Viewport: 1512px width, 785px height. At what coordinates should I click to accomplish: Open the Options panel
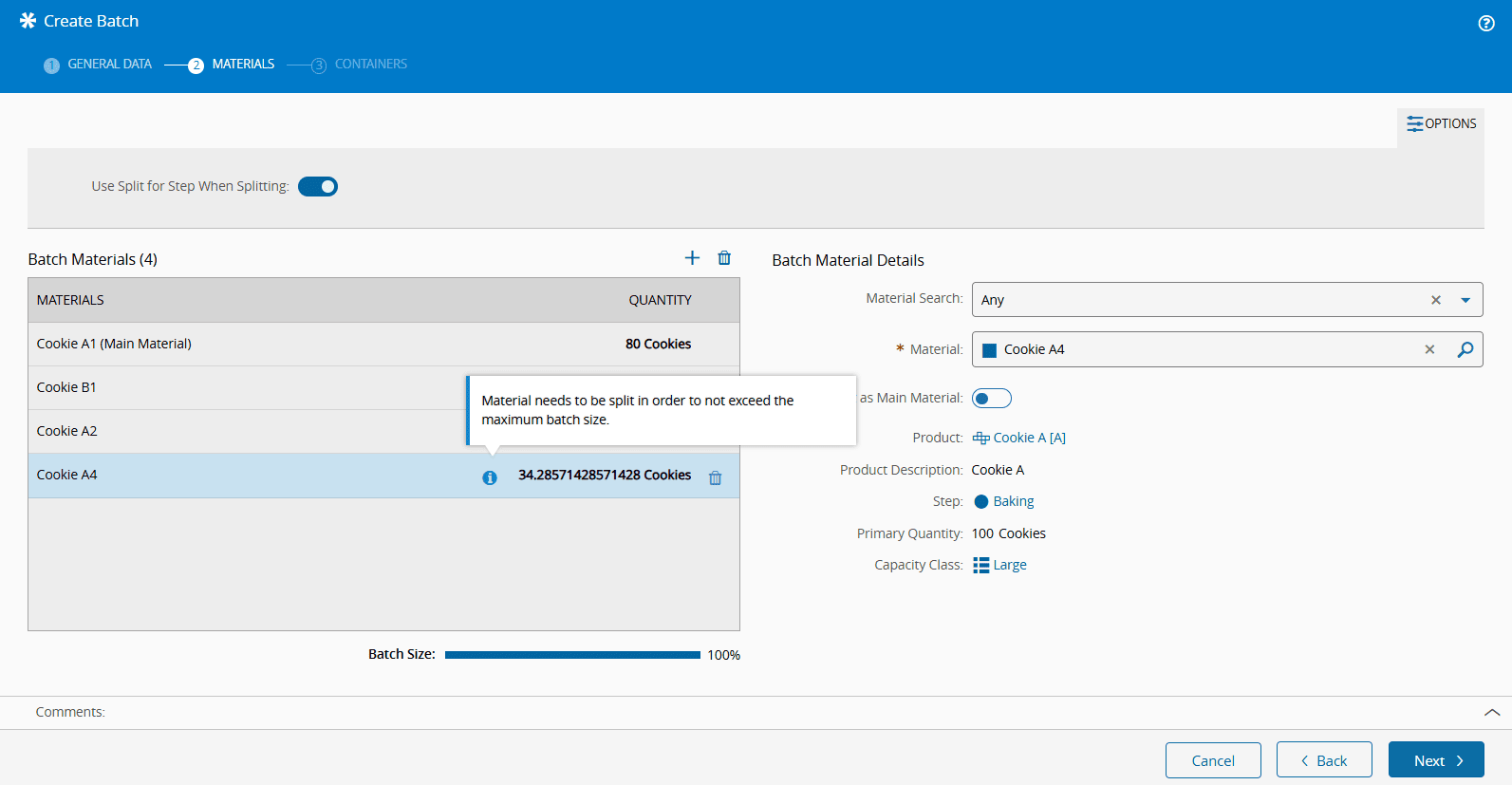click(1441, 124)
